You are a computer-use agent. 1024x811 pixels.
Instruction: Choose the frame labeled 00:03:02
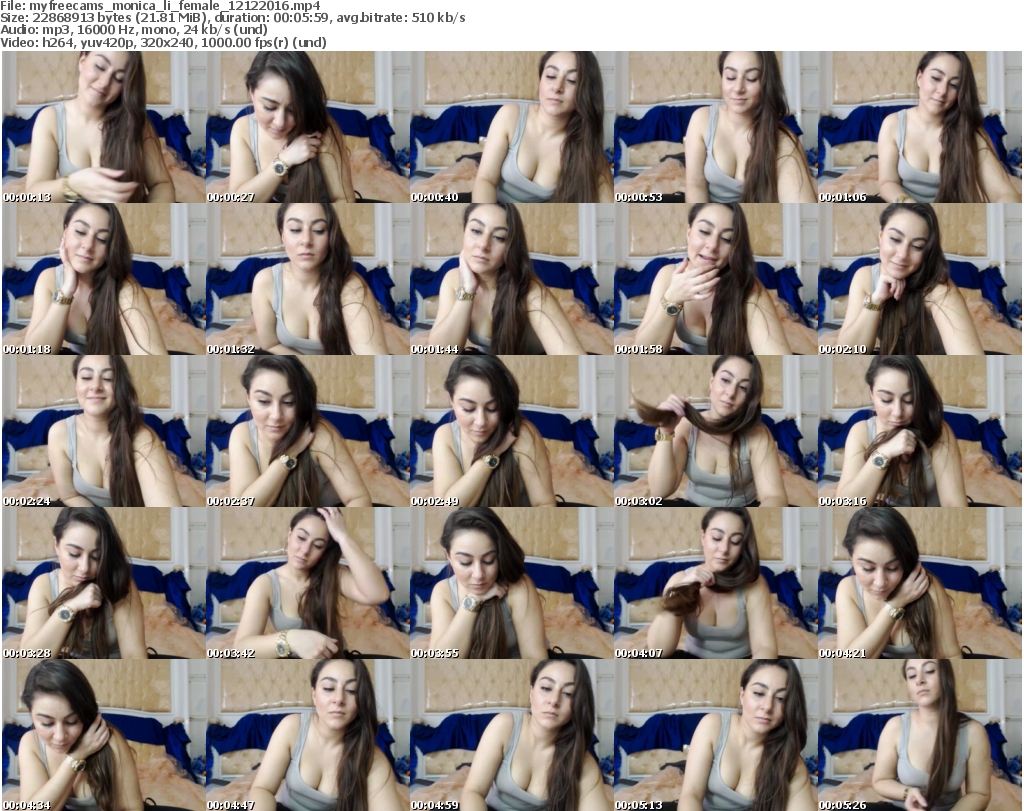pyautogui.click(x=715, y=431)
